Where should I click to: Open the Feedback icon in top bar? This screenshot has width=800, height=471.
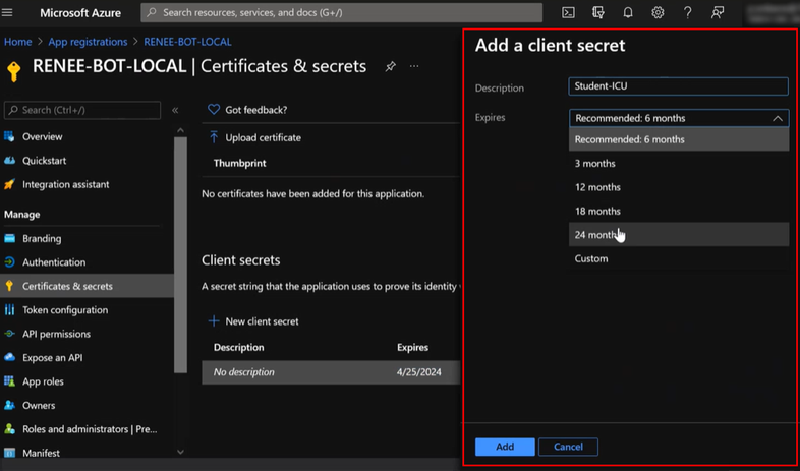click(x=717, y=13)
